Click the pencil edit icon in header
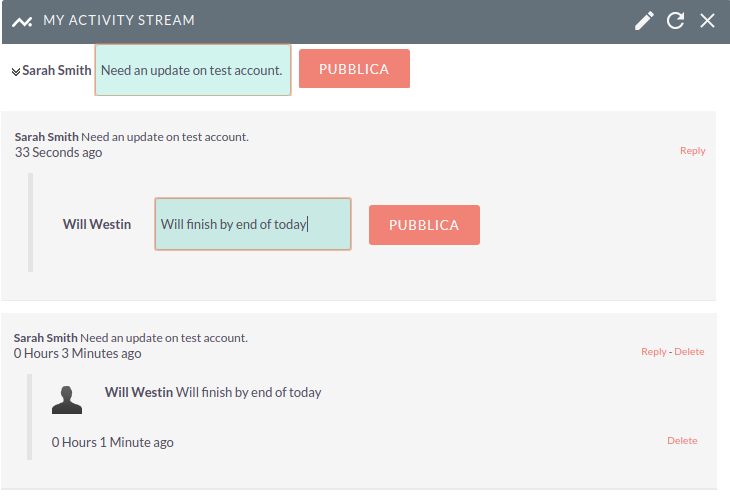Viewport: 730px width, 500px height. [645, 20]
